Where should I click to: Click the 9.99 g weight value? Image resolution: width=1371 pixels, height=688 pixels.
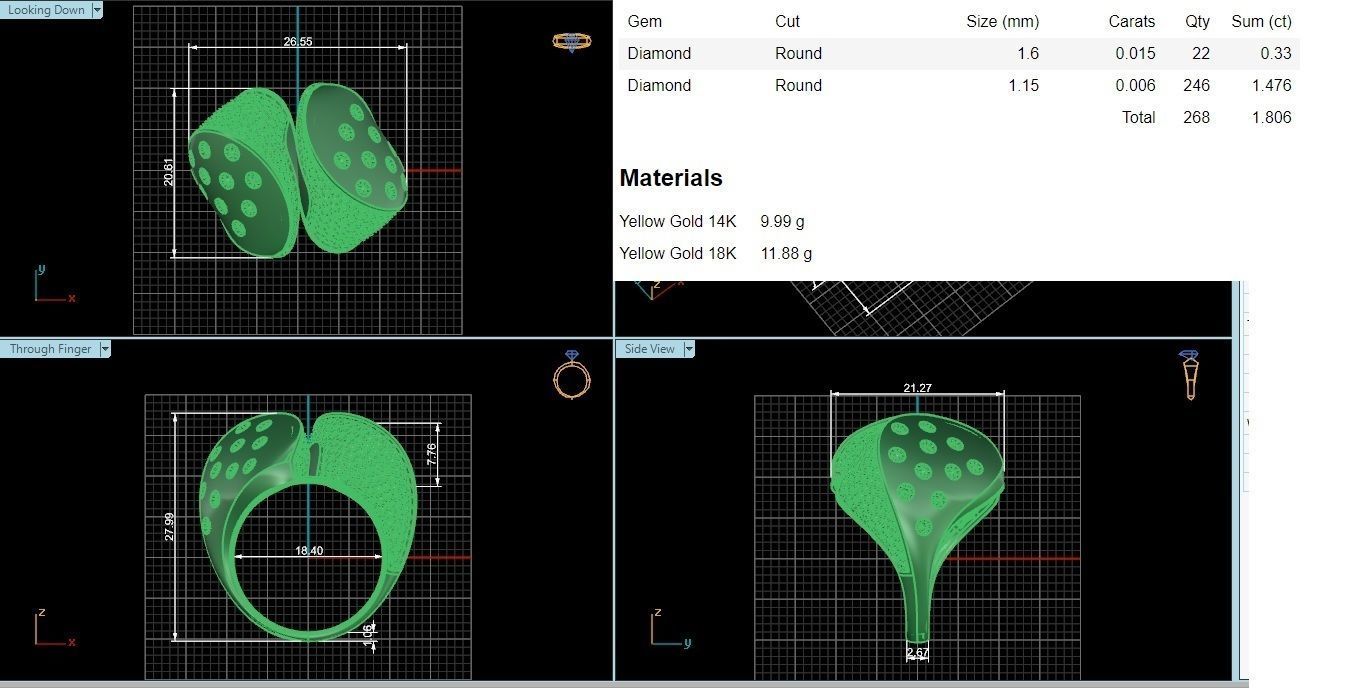tap(782, 221)
